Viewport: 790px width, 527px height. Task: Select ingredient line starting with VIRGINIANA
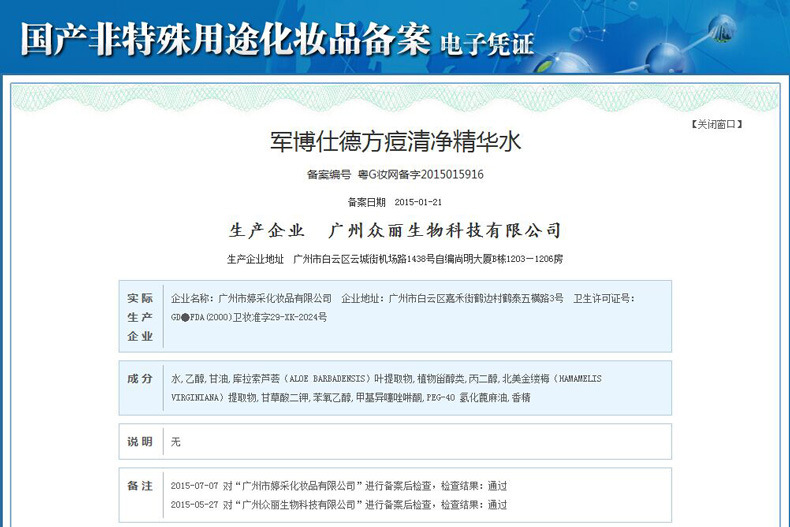tap(351, 398)
